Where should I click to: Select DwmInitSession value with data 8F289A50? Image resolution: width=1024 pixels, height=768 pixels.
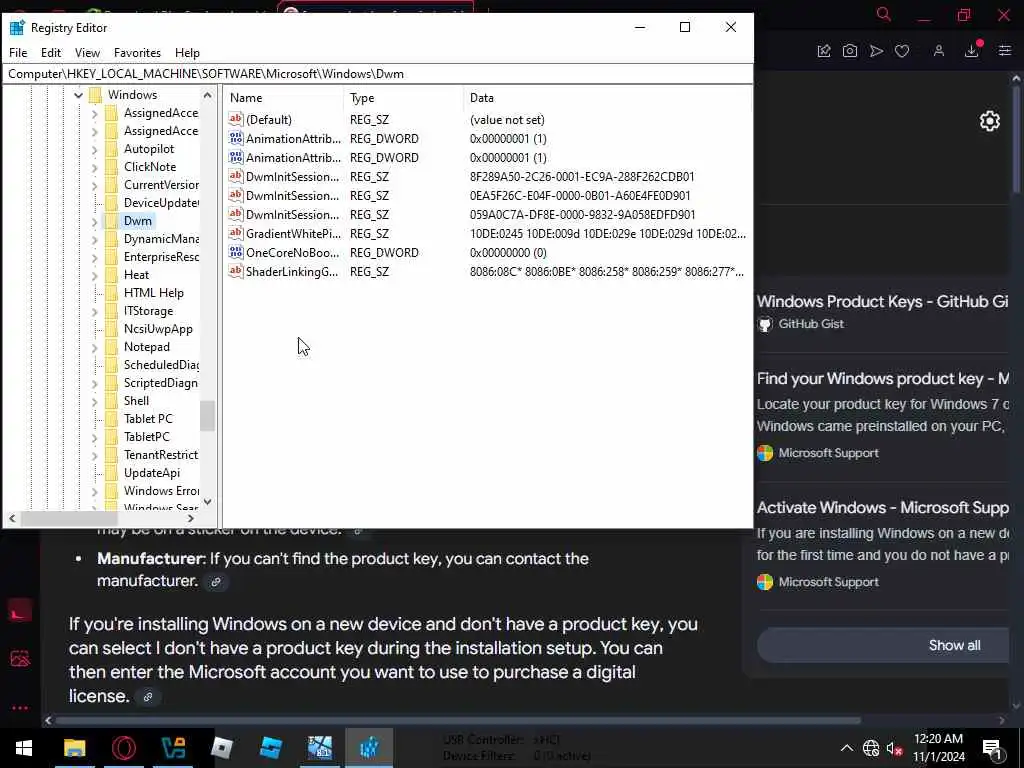[x=292, y=177]
